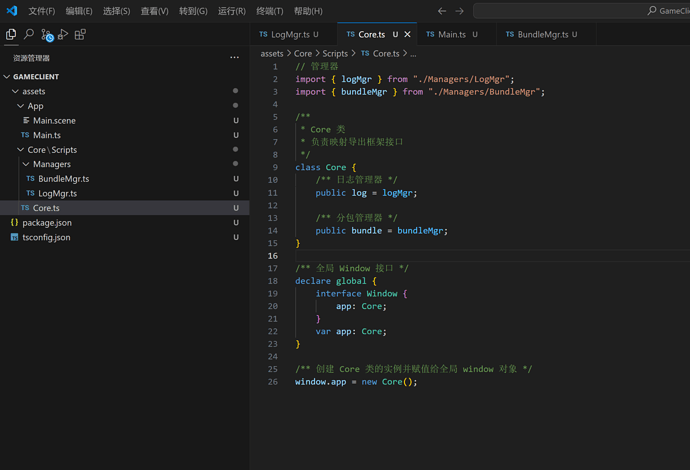Click the navigate forward arrow

459,11
